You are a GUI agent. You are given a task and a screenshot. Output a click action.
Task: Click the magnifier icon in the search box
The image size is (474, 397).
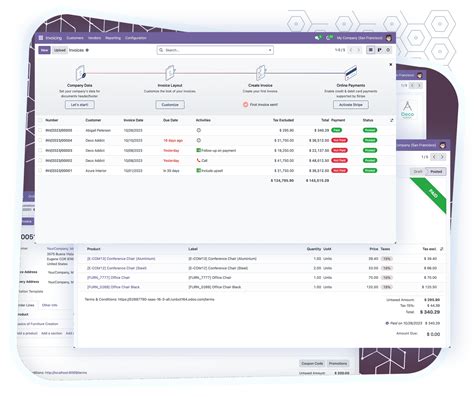pyautogui.click(x=161, y=50)
